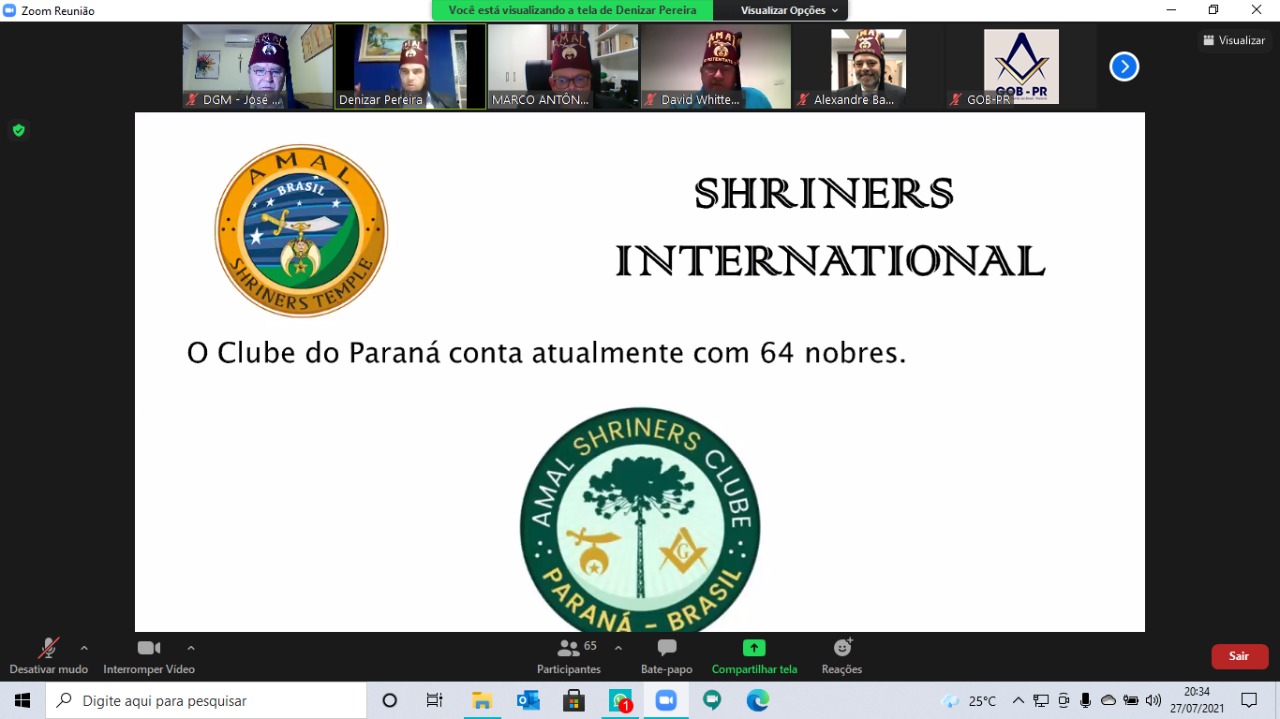
Task: Select Denizar Pereira's video thumbnail
Action: 410,66
